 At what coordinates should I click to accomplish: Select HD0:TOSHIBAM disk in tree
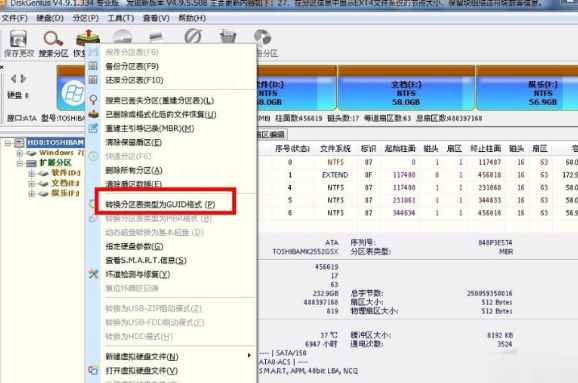[x=55, y=143]
